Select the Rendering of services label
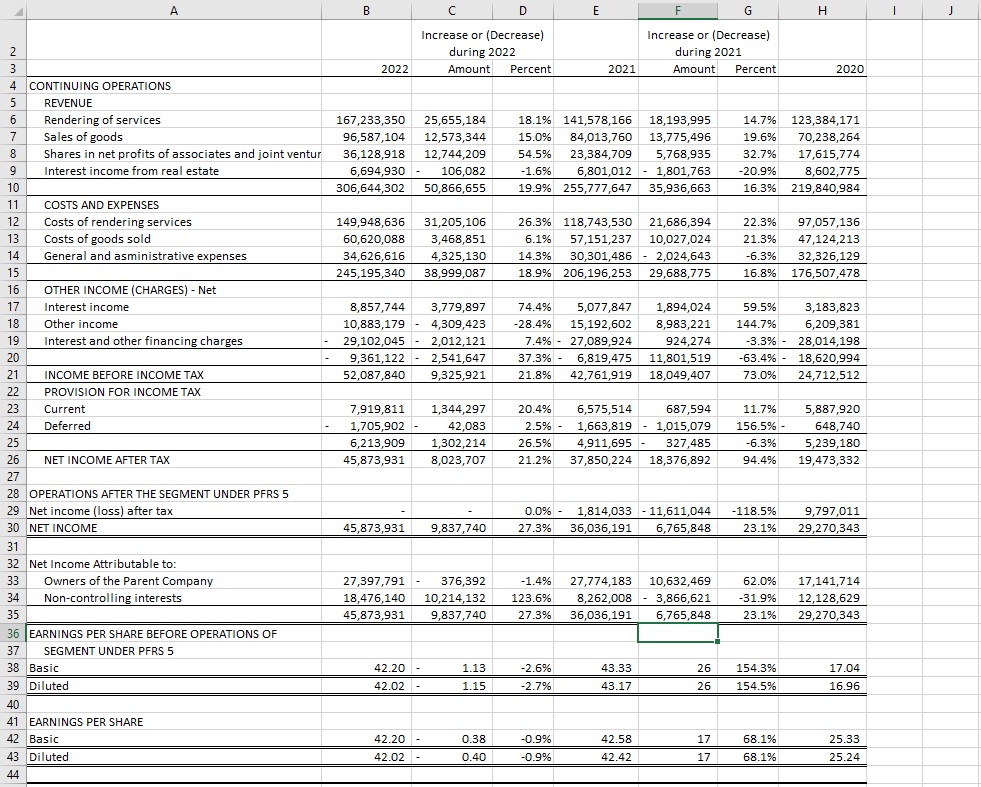Viewport: 981px width, 787px height. (102, 120)
